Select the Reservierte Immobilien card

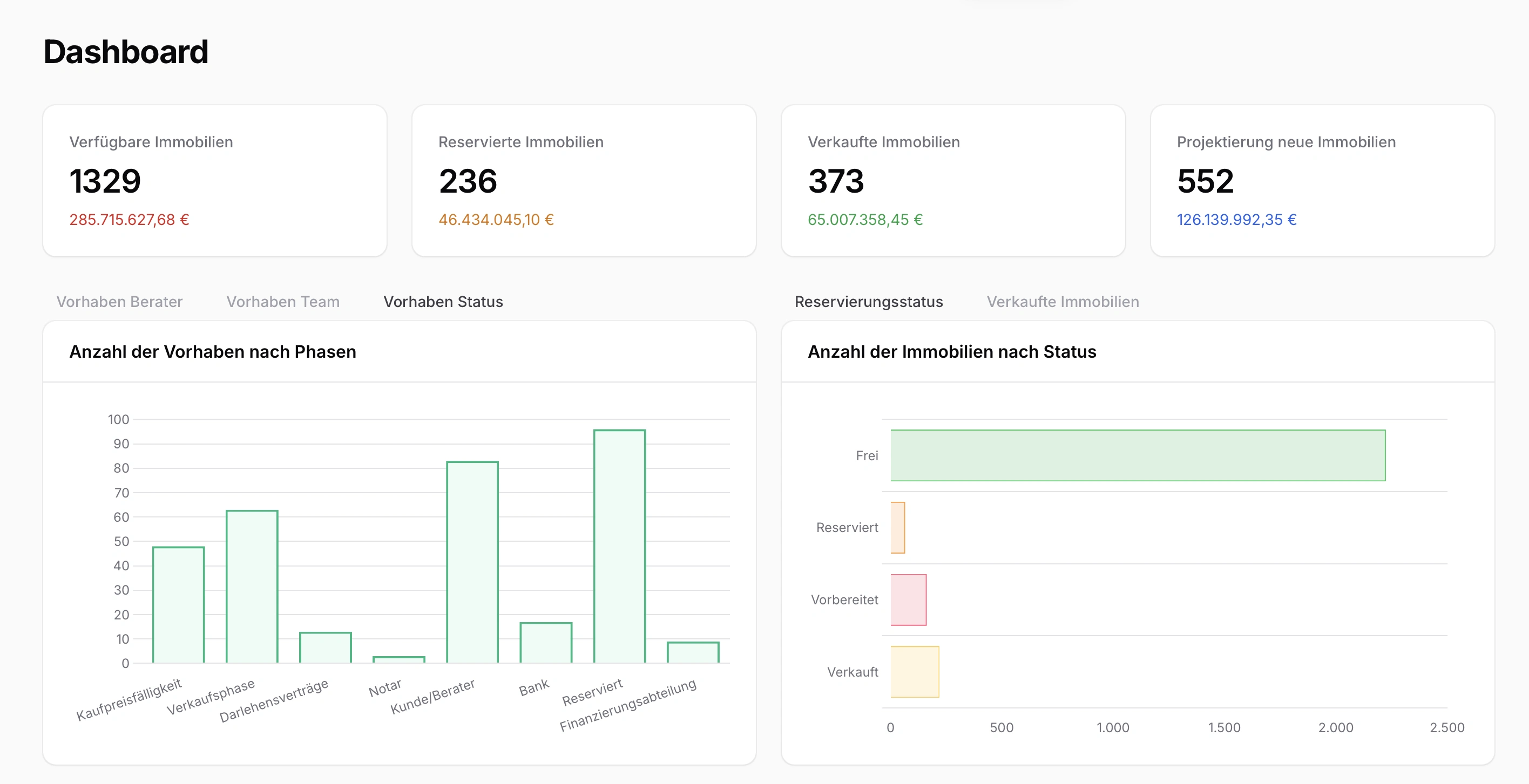click(x=584, y=180)
